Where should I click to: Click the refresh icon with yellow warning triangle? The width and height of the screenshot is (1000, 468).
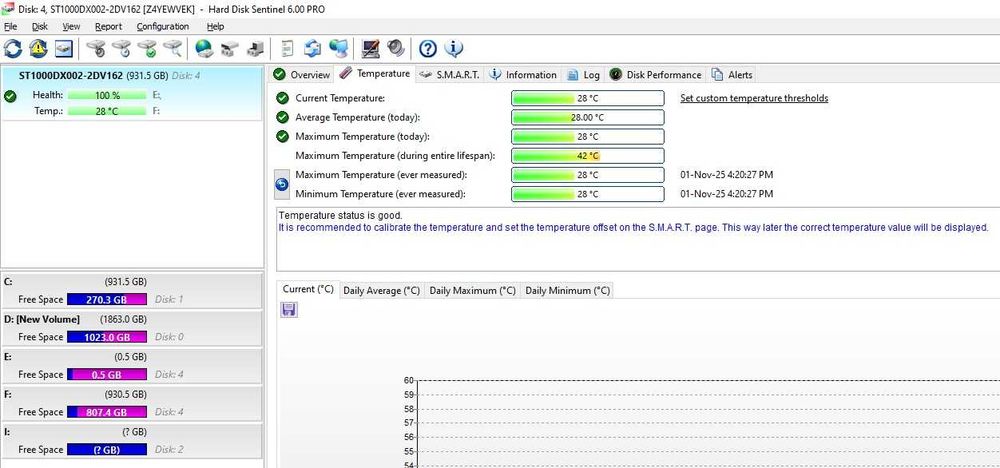(x=38, y=48)
